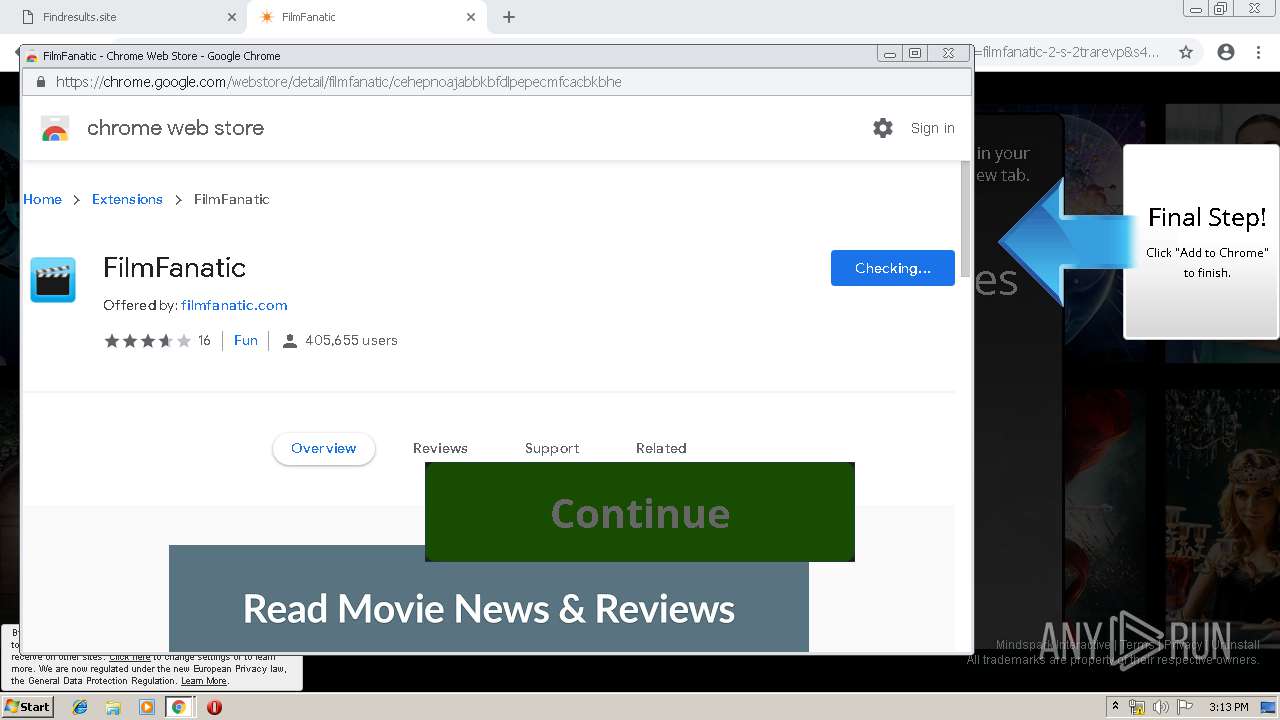Click the '405,655 users' text

(351, 341)
